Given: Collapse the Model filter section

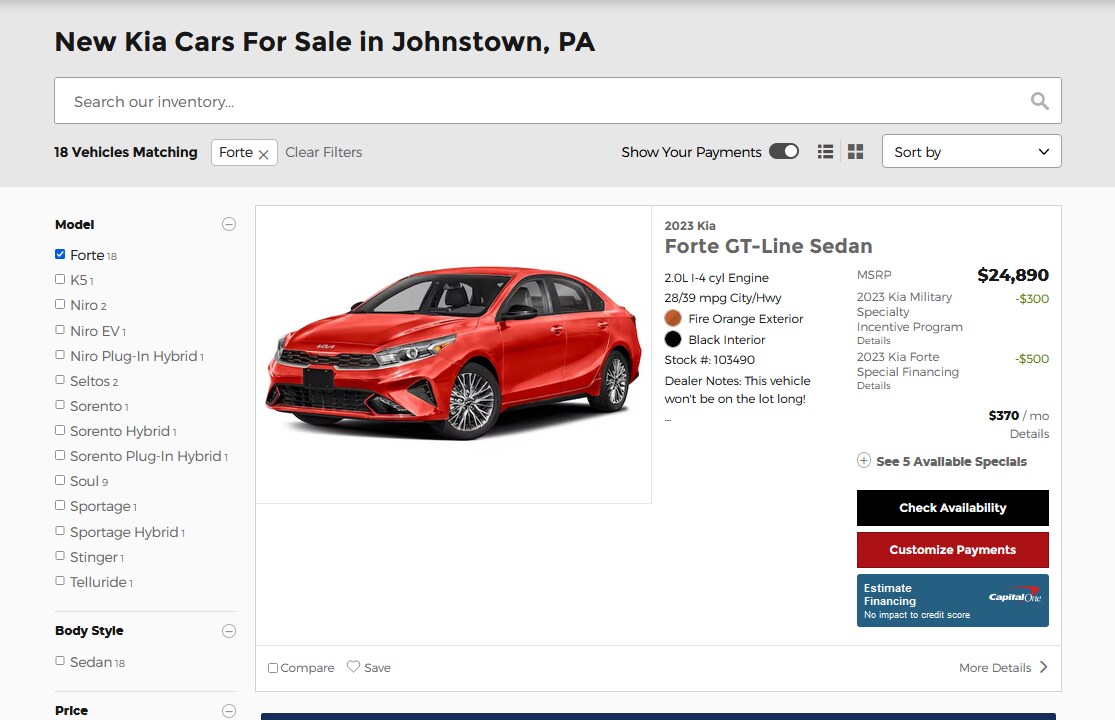Looking at the screenshot, I should coord(229,224).
